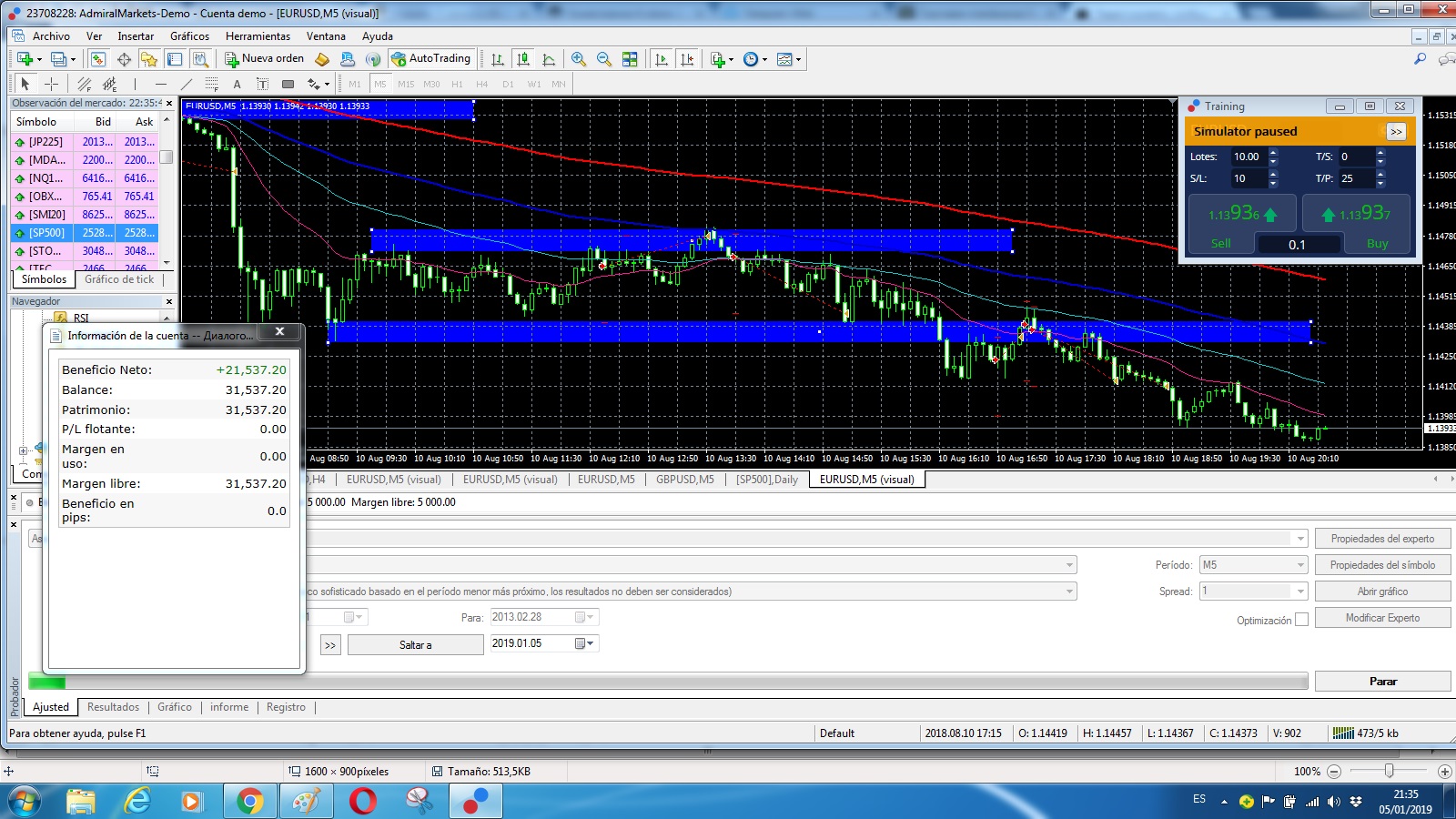The image size is (1456, 819).
Task: Expand the arrows objects dropdown
Action: click(327, 85)
